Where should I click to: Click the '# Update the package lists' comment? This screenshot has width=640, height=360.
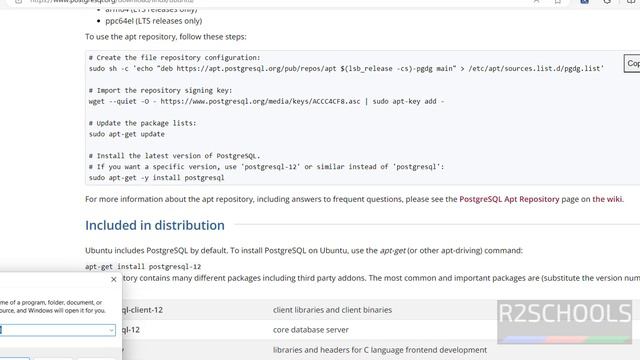[x=142, y=123]
